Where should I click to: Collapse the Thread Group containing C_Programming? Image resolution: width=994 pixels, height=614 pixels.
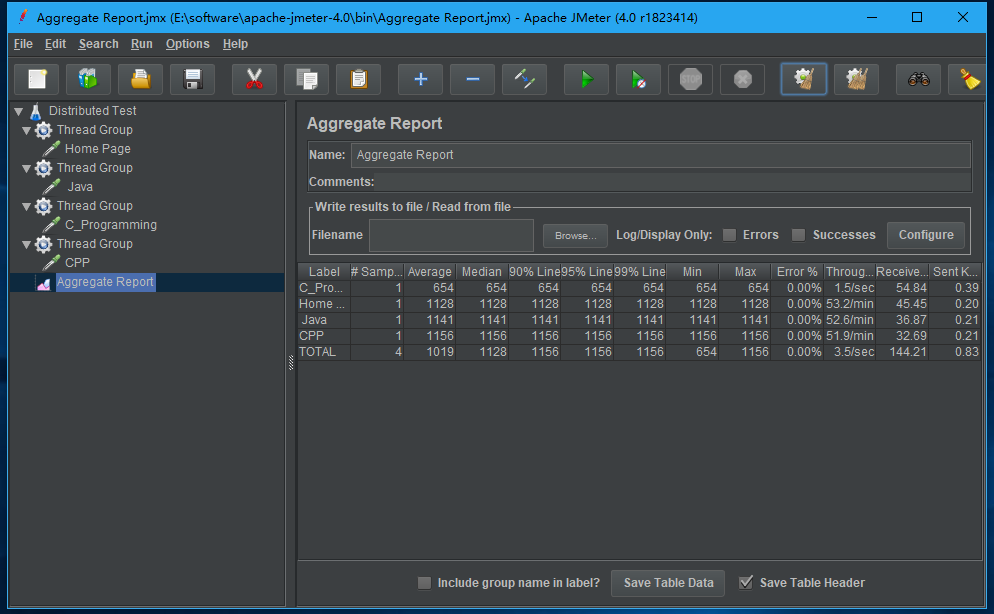click(x=27, y=207)
